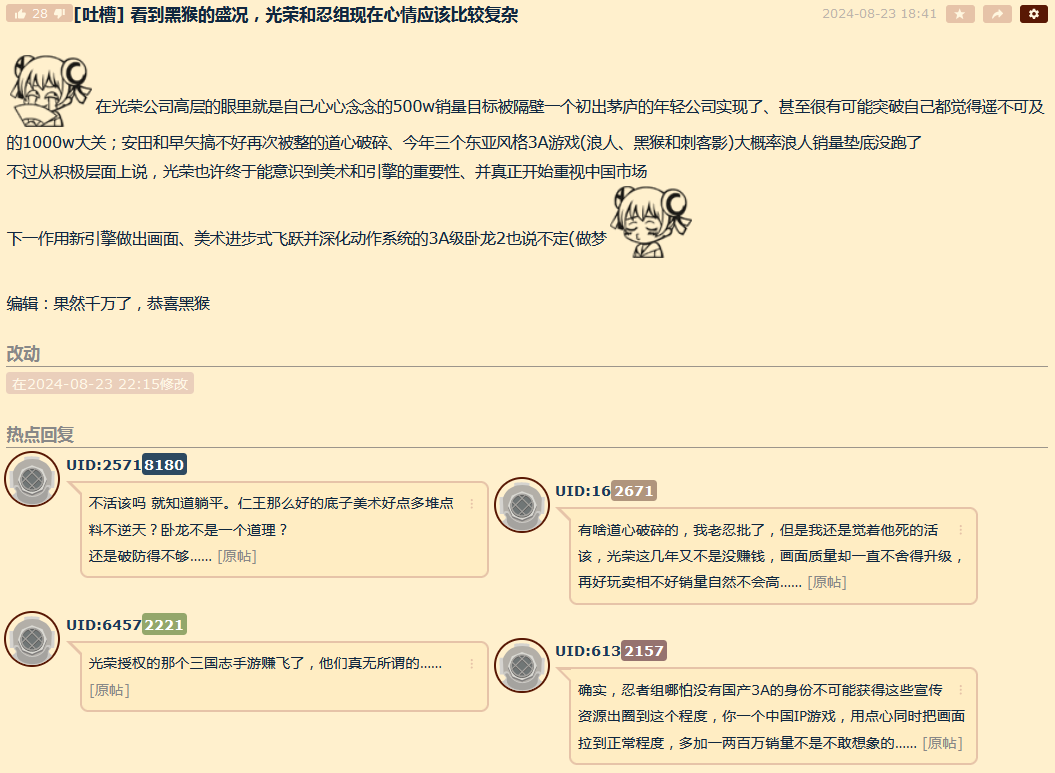Downvote the post with thumbs-down icon
Viewport: 1055px width, 773px height.
(60, 14)
